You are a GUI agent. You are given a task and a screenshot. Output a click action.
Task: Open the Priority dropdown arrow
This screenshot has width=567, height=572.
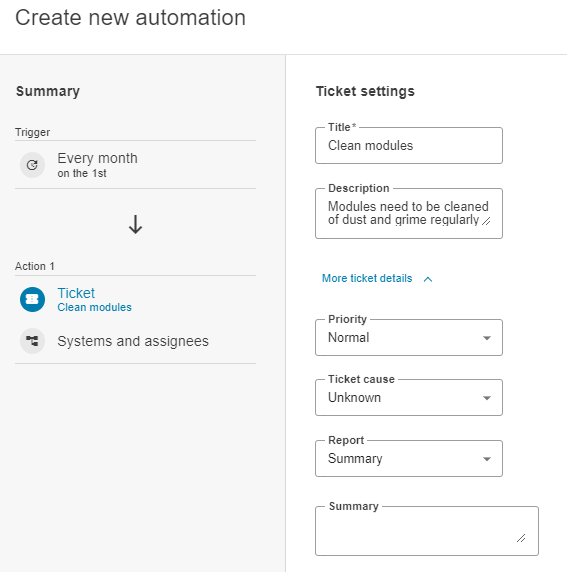(487, 338)
